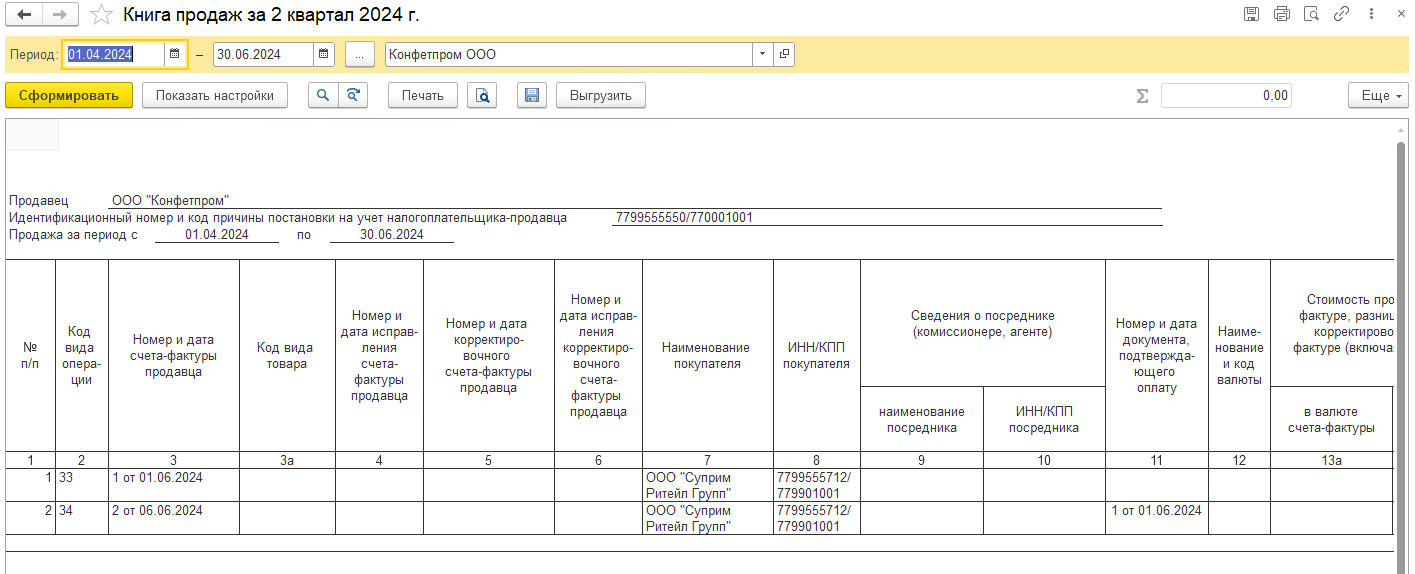Find next with the arrow magnifier icon
The width and height of the screenshot is (1415, 574).
352,95
